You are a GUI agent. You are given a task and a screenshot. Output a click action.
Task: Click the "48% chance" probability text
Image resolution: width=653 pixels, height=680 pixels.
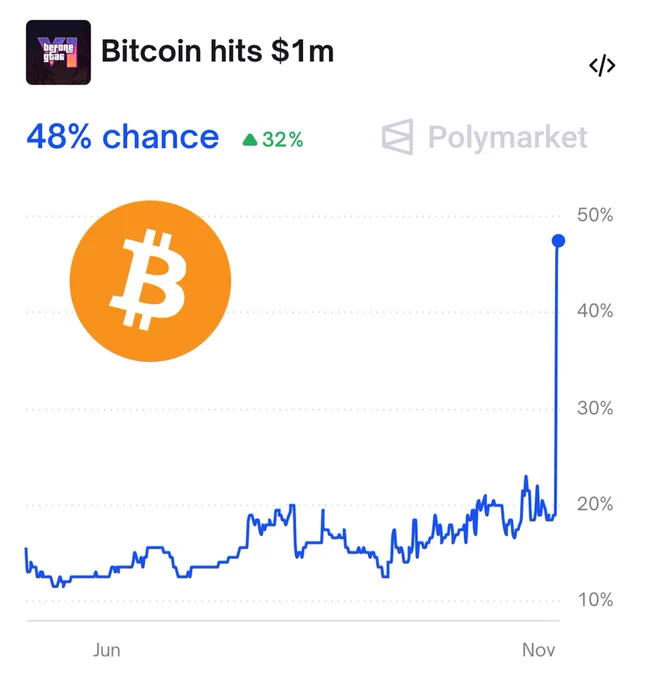(x=122, y=137)
